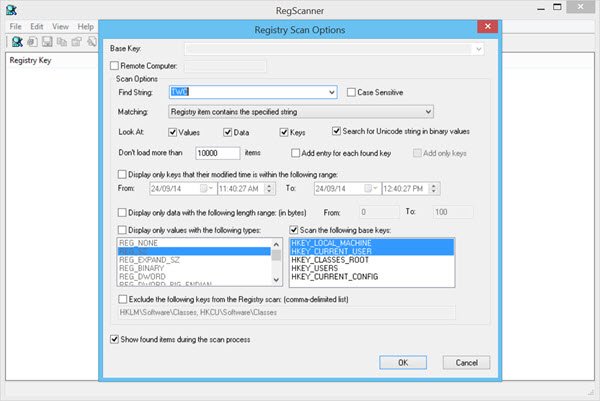Click the Properties toolbar icon
This screenshot has height=401, width=600.
pyautogui.click(x=77, y=41)
